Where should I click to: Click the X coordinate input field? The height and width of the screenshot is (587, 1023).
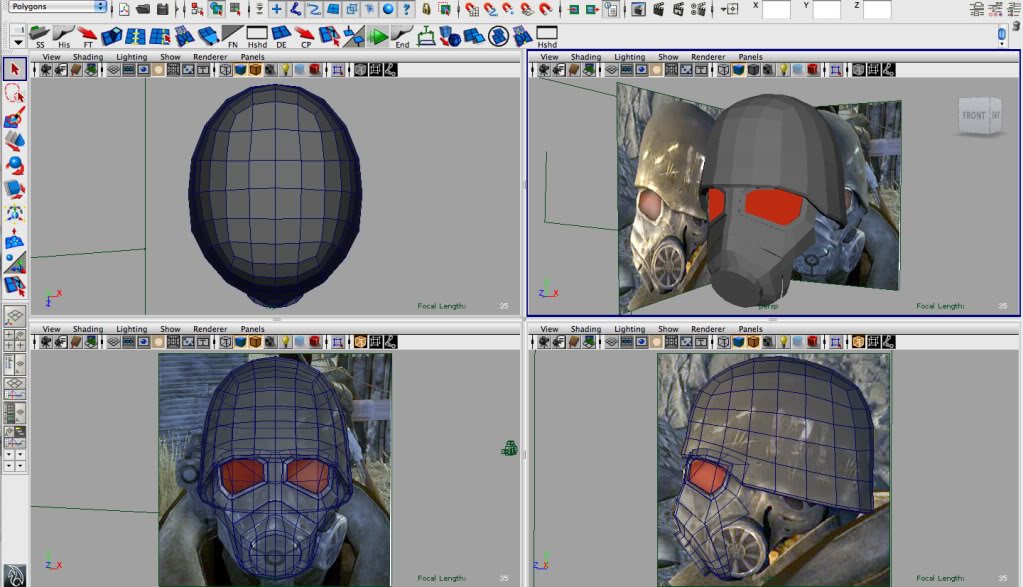coord(776,10)
